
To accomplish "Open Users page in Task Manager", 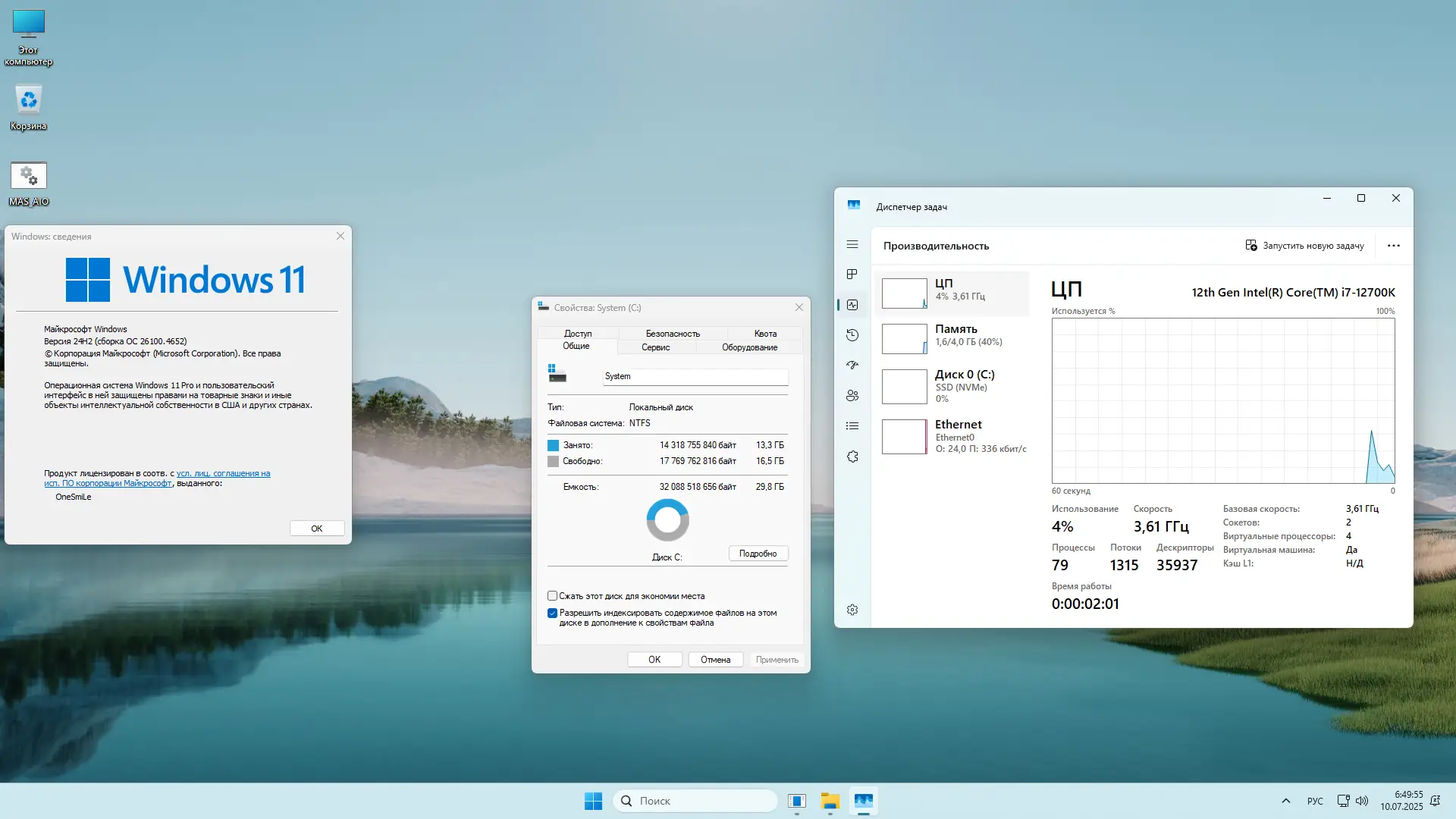I will point(852,396).
